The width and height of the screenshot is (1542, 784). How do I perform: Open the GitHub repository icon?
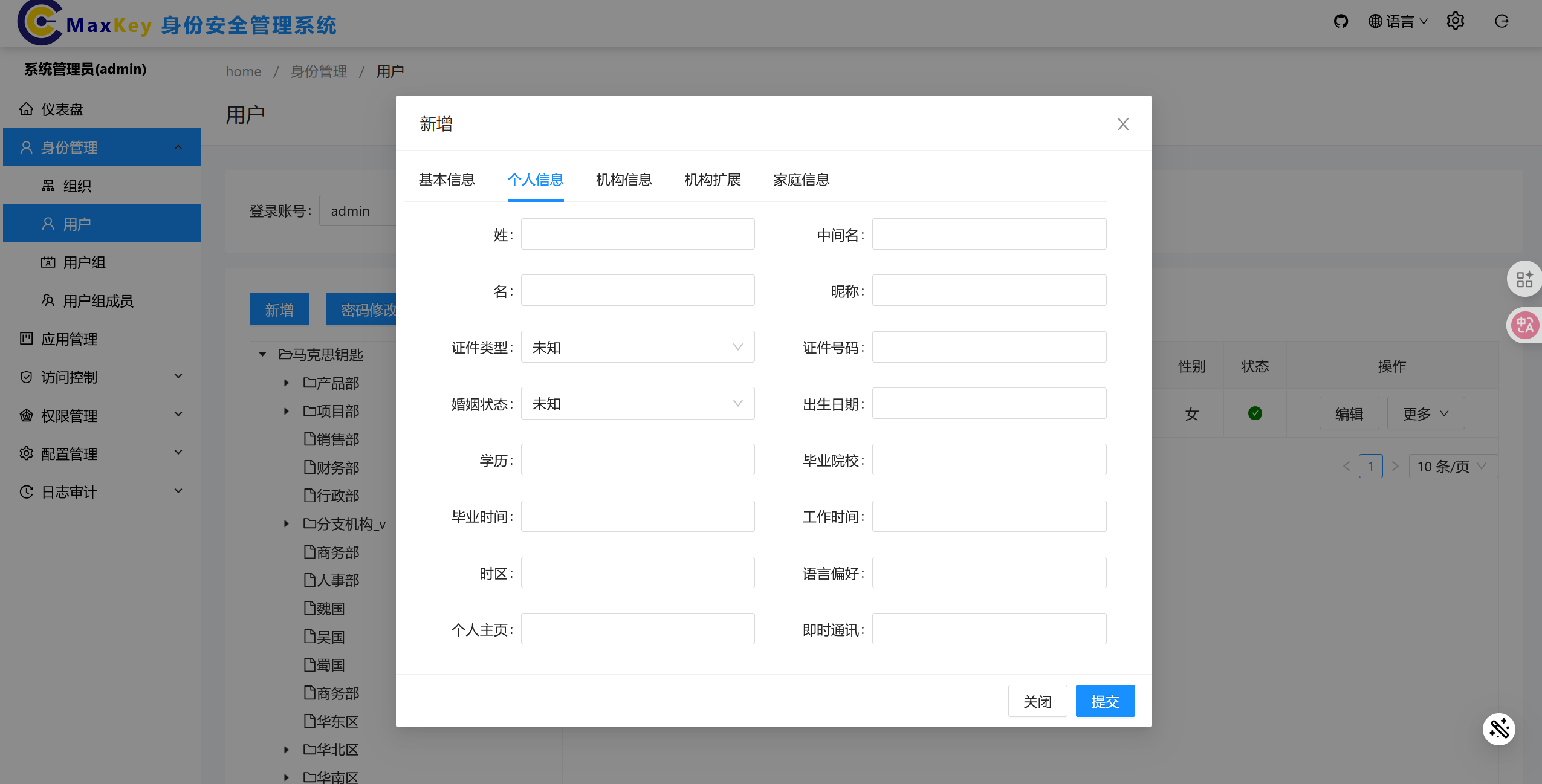1340,21
